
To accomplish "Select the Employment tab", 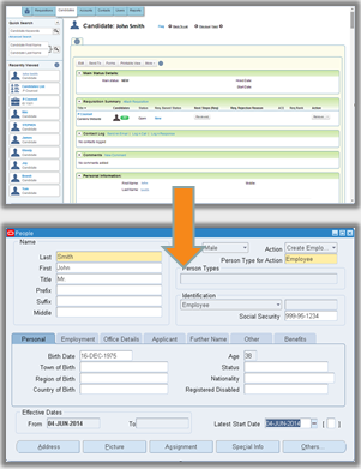I will (77, 339).
